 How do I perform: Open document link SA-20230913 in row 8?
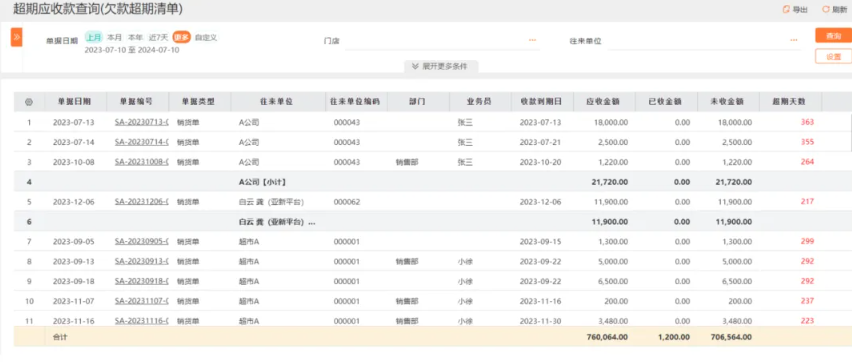point(141,261)
